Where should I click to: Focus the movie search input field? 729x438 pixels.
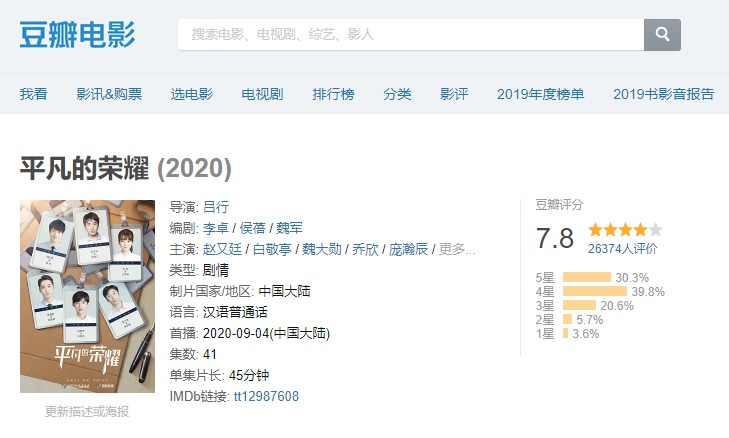[x=411, y=35]
